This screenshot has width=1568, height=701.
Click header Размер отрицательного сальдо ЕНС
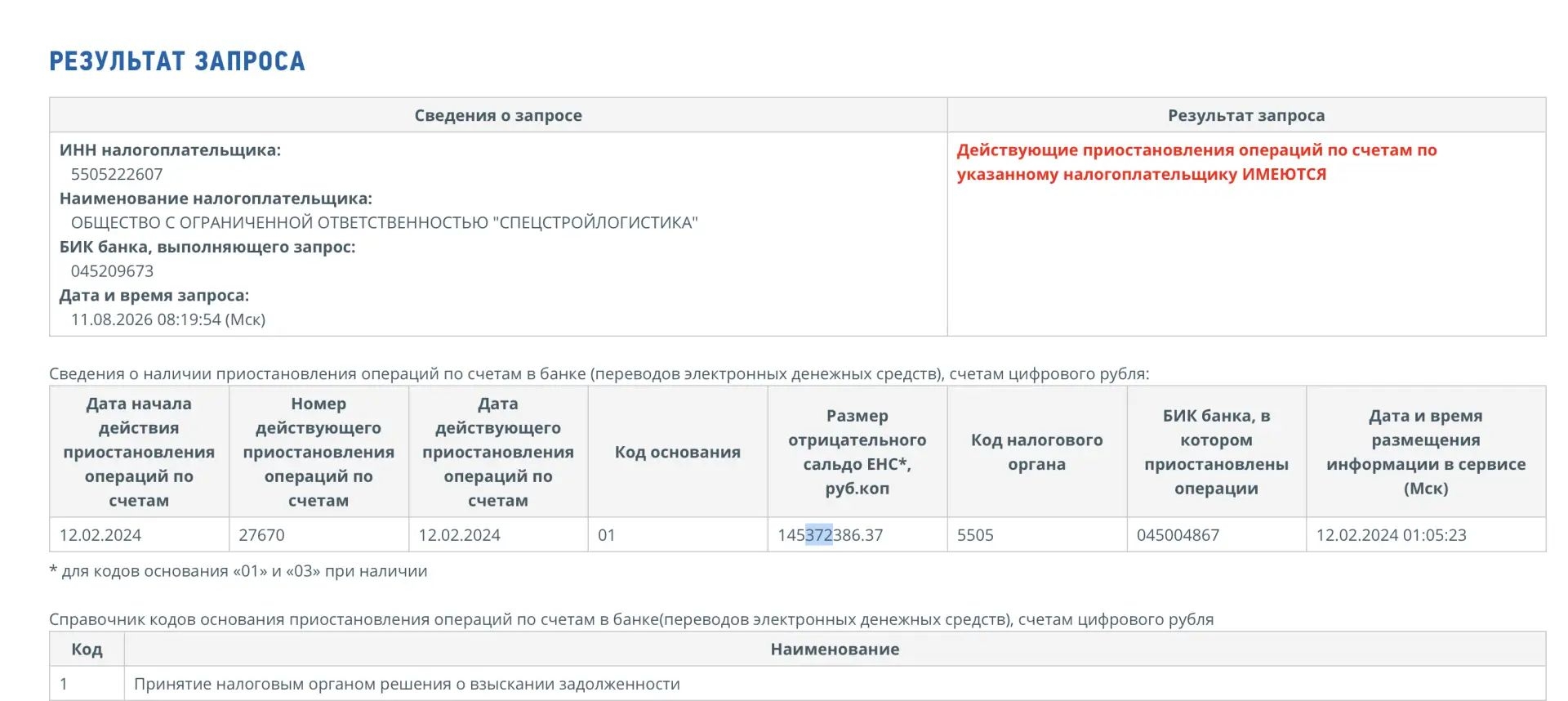tap(857, 452)
